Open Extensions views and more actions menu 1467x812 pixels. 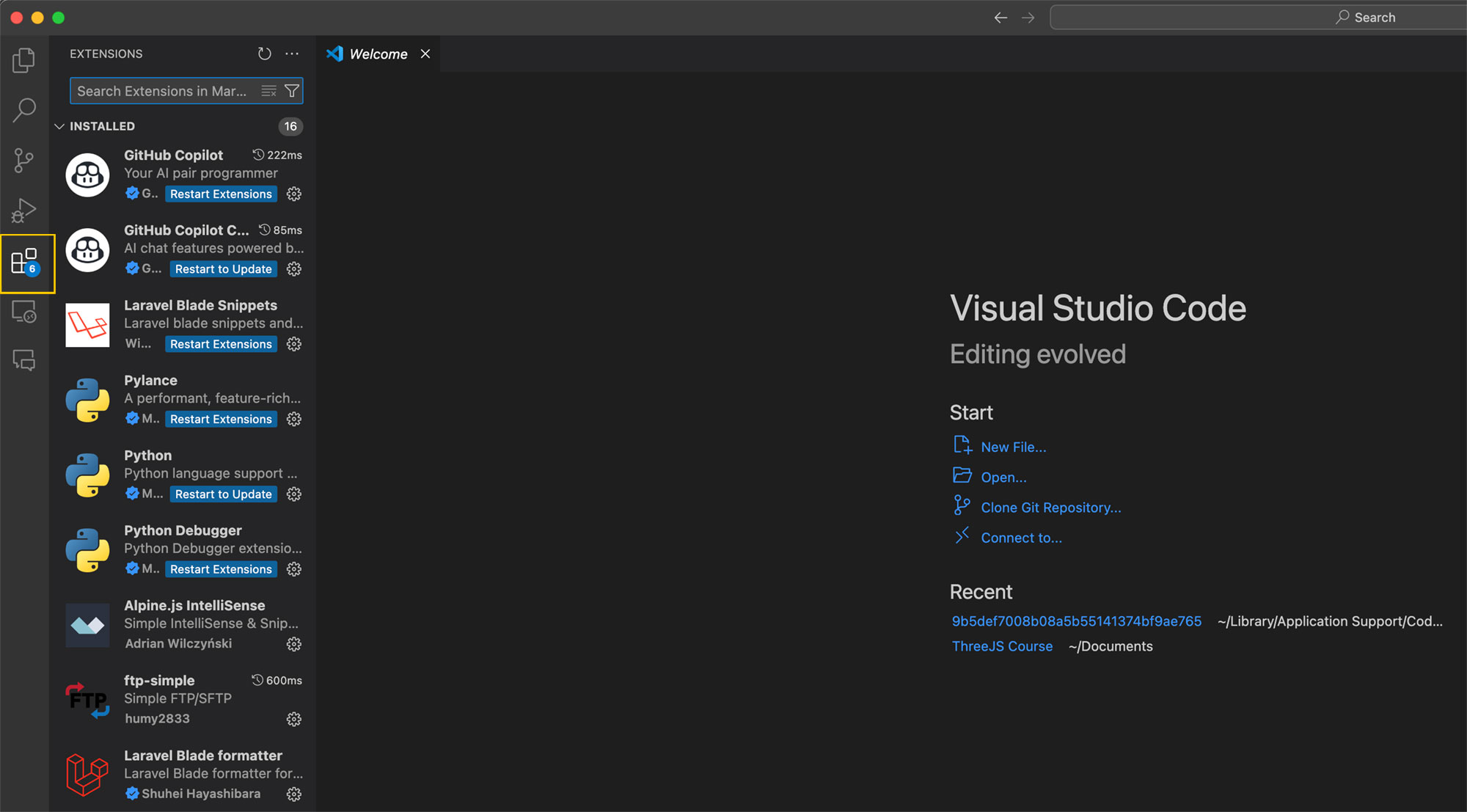pyautogui.click(x=292, y=54)
